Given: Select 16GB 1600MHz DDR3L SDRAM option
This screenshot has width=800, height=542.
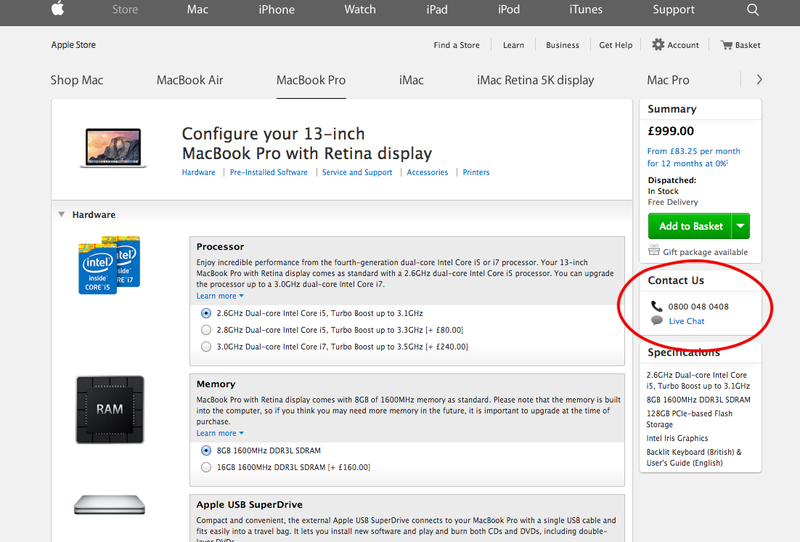Looking at the screenshot, I should pyautogui.click(x=206, y=467).
